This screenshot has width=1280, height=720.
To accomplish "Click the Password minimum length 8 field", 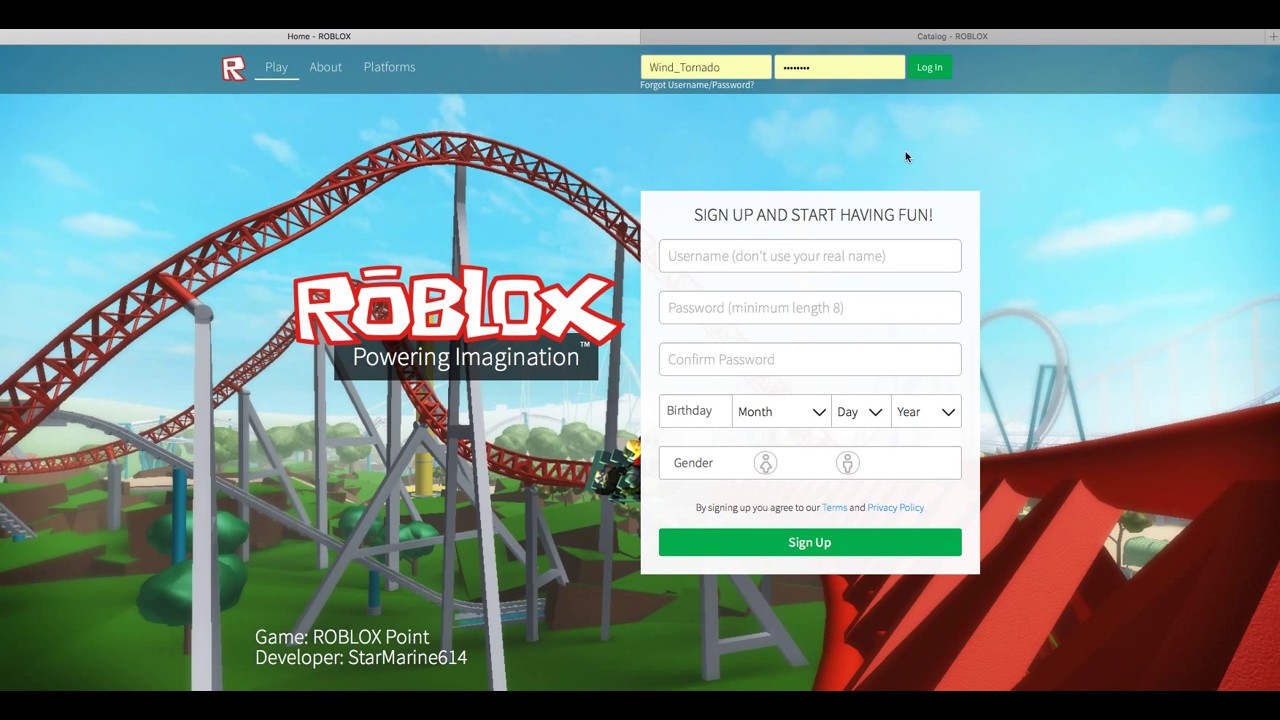I will click(810, 308).
